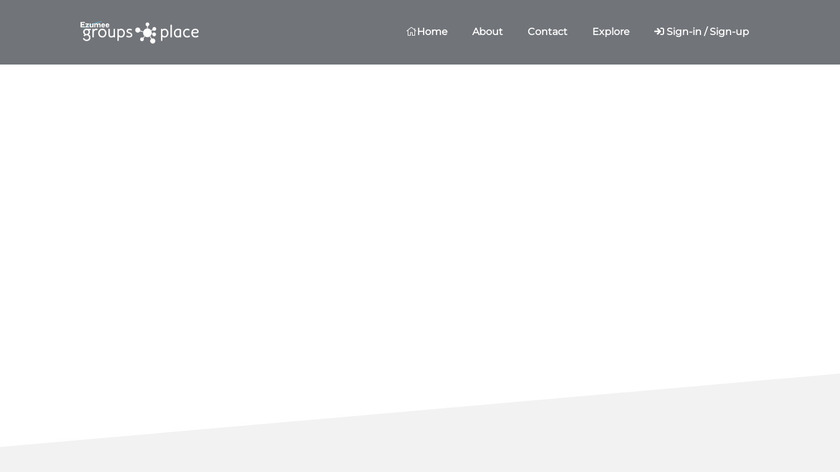
Task: Click the house icon beside Home
Action: pyautogui.click(x=411, y=32)
